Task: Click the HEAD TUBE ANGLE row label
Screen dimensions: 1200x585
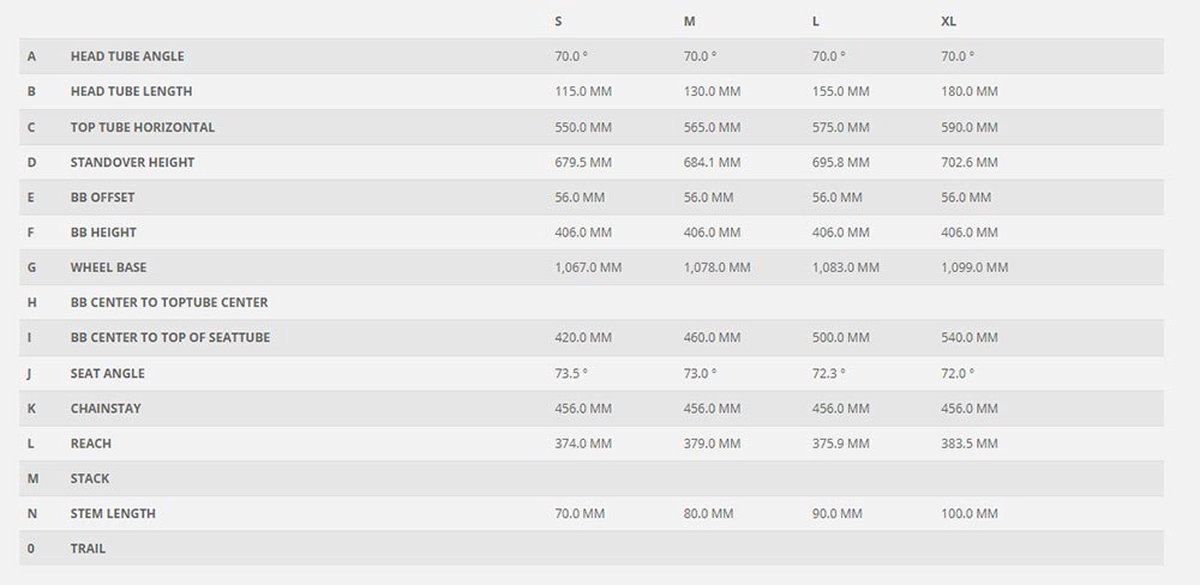Action: tap(127, 57)
